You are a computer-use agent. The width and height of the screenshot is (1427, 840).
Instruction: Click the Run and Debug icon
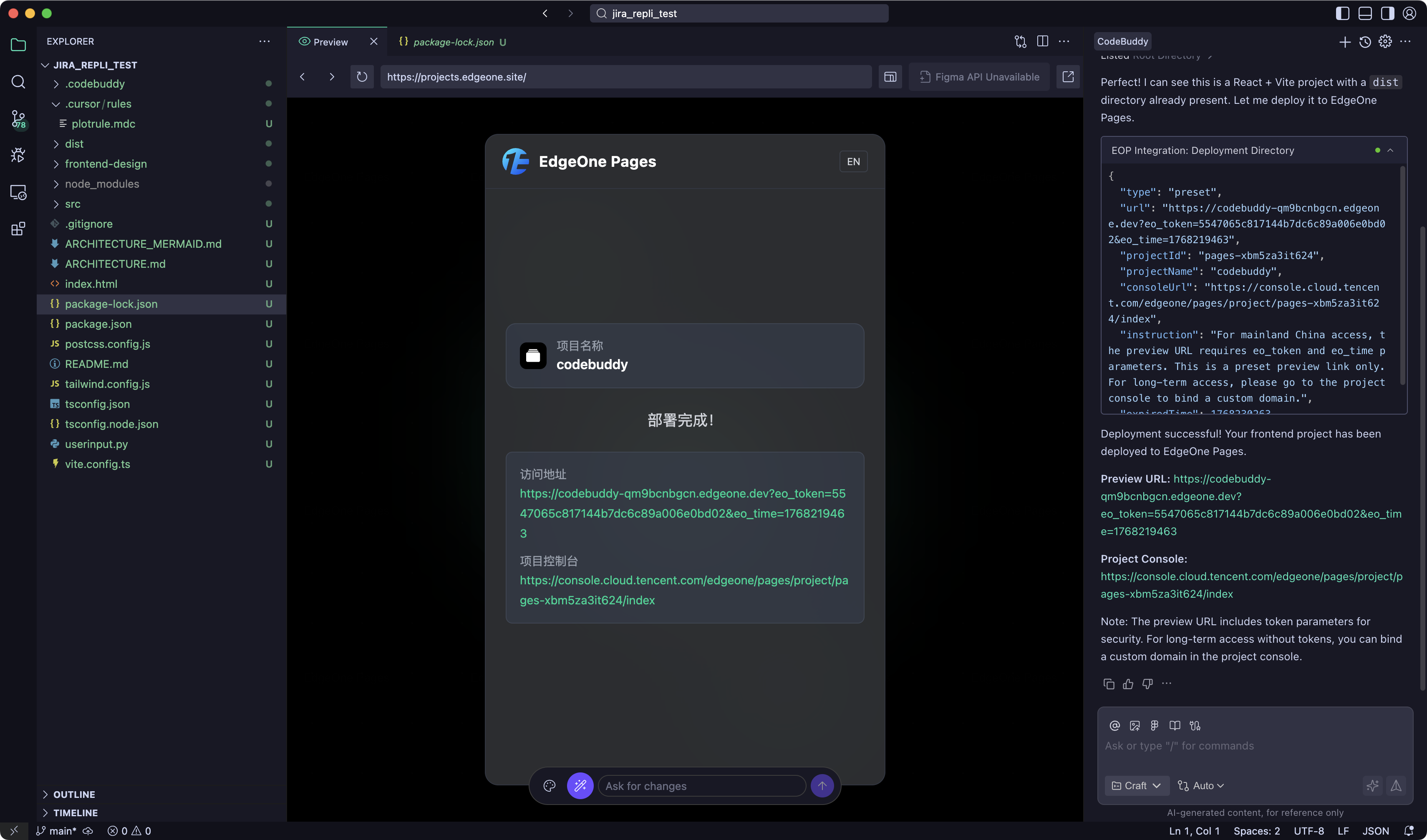(18, 155)
